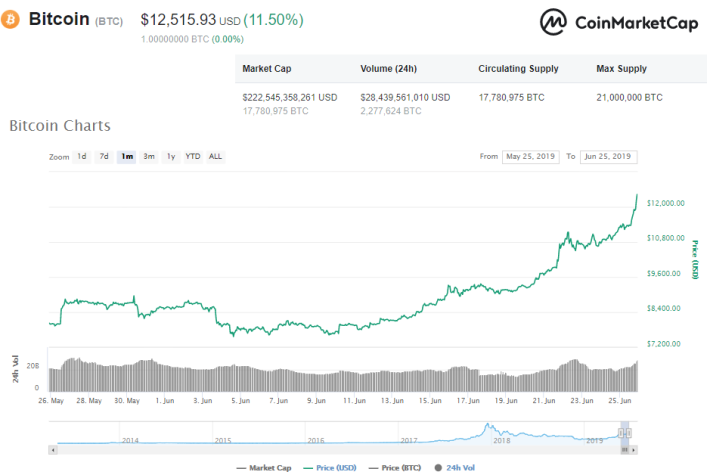Click the 1. Jun date label
710x475 pixels.
(165, 401)
